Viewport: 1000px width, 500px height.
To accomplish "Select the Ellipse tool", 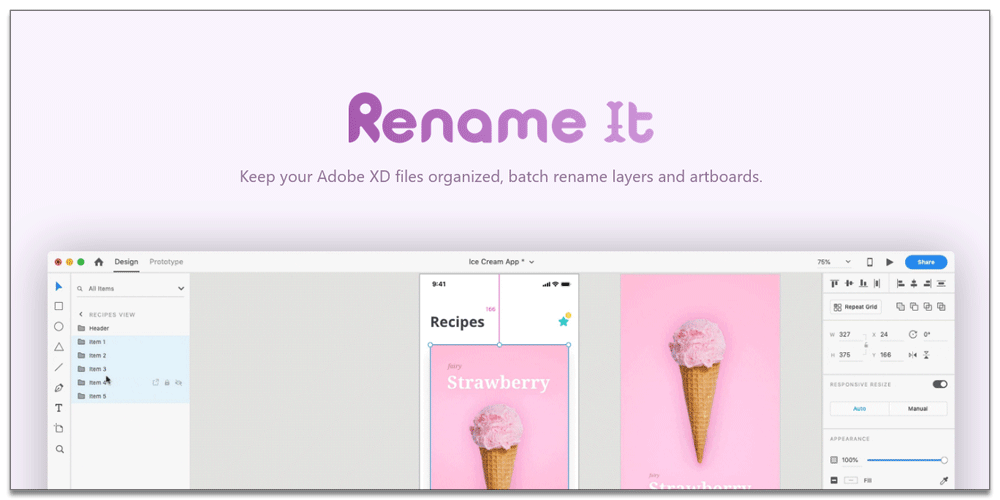I will click(59, 326).
